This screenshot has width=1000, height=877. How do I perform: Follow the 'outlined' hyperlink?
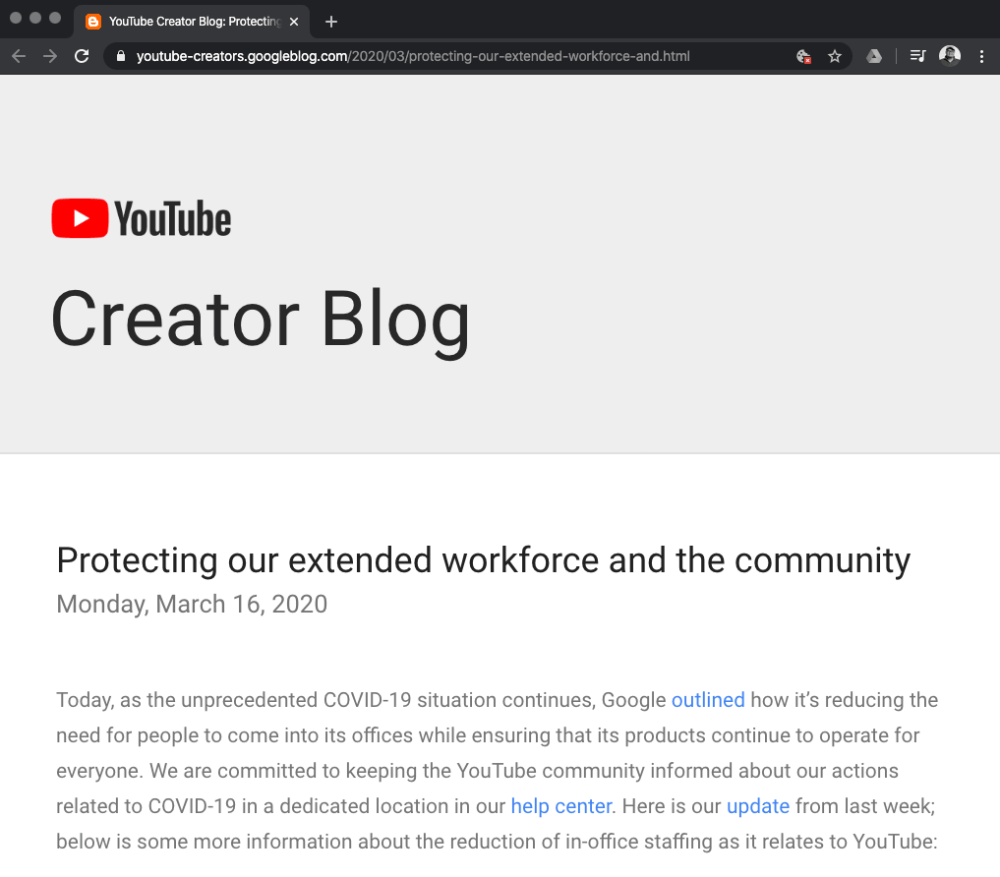point(708,700)
